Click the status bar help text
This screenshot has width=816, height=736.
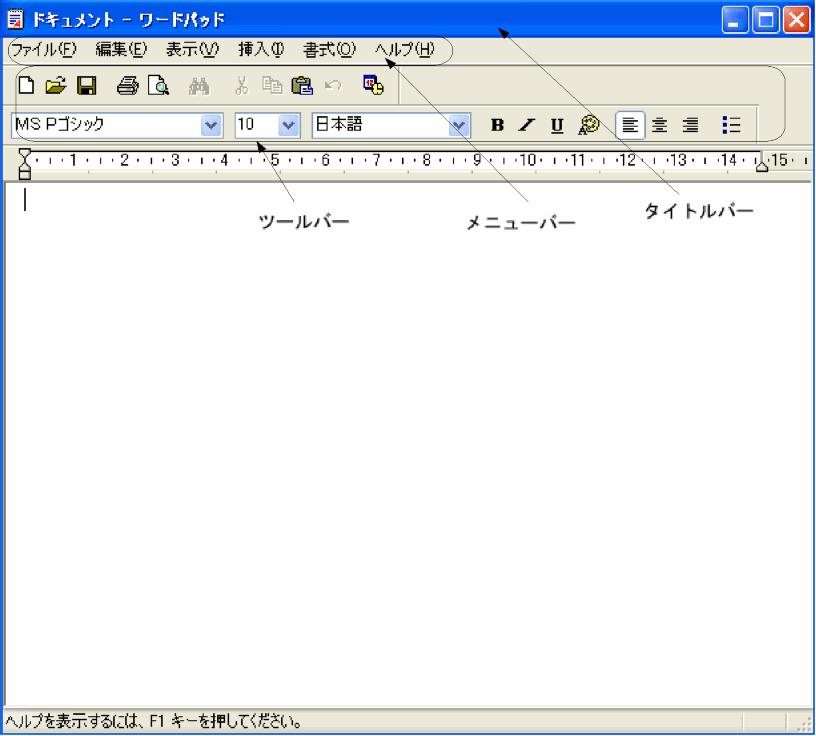155,721
